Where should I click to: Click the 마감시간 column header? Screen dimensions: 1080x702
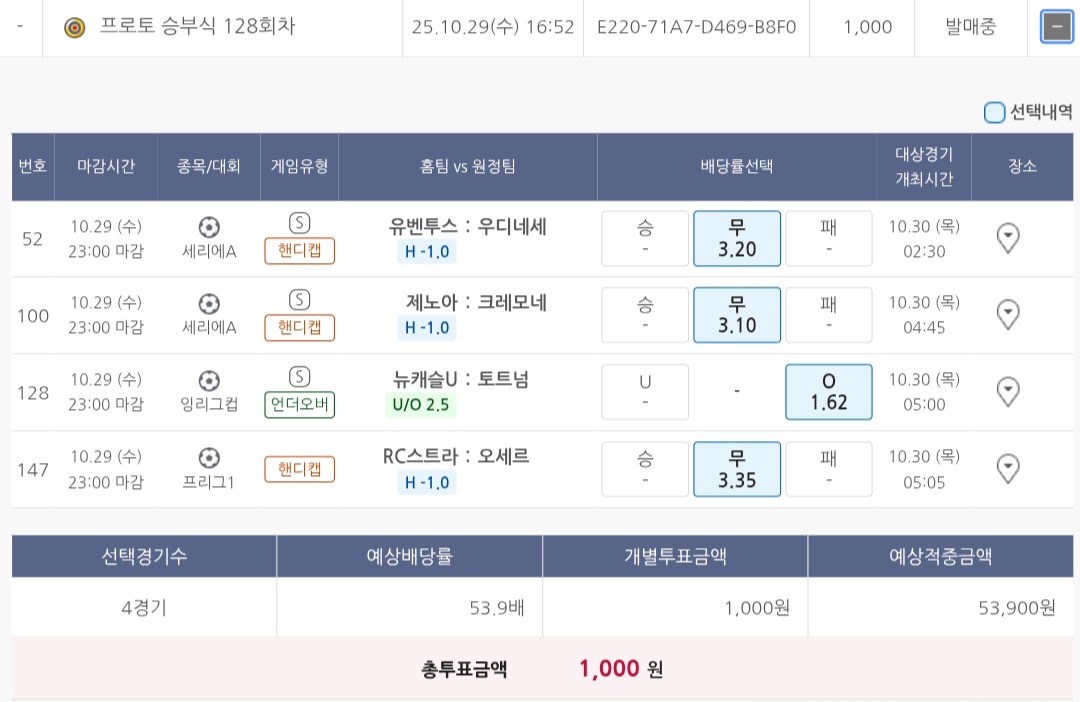[x=106, y=166]
